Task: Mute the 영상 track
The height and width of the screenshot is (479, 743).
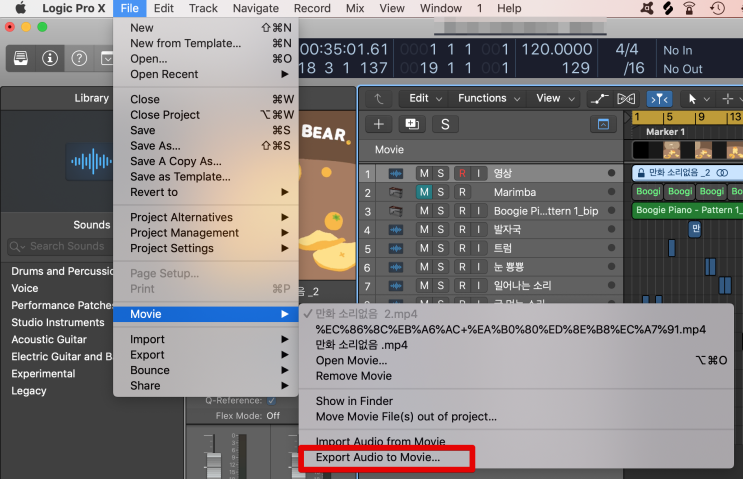Action: (x=424, y=173)
